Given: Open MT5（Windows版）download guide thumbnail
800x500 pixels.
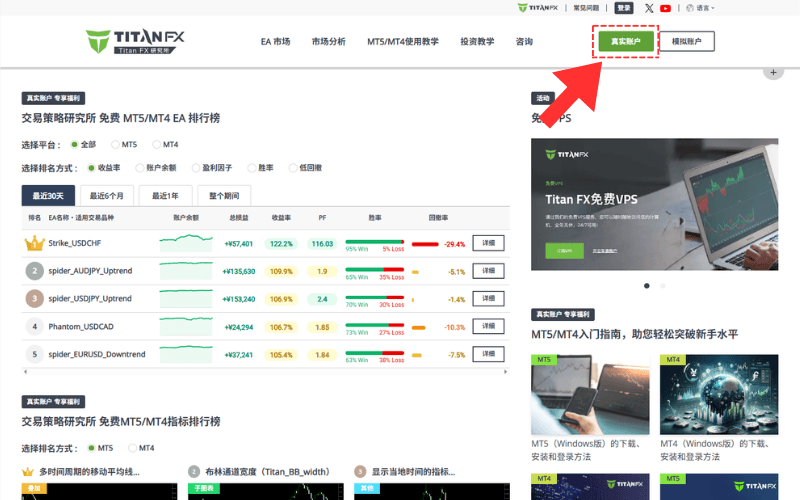Looking at the screenshot, I should (590, 395).
